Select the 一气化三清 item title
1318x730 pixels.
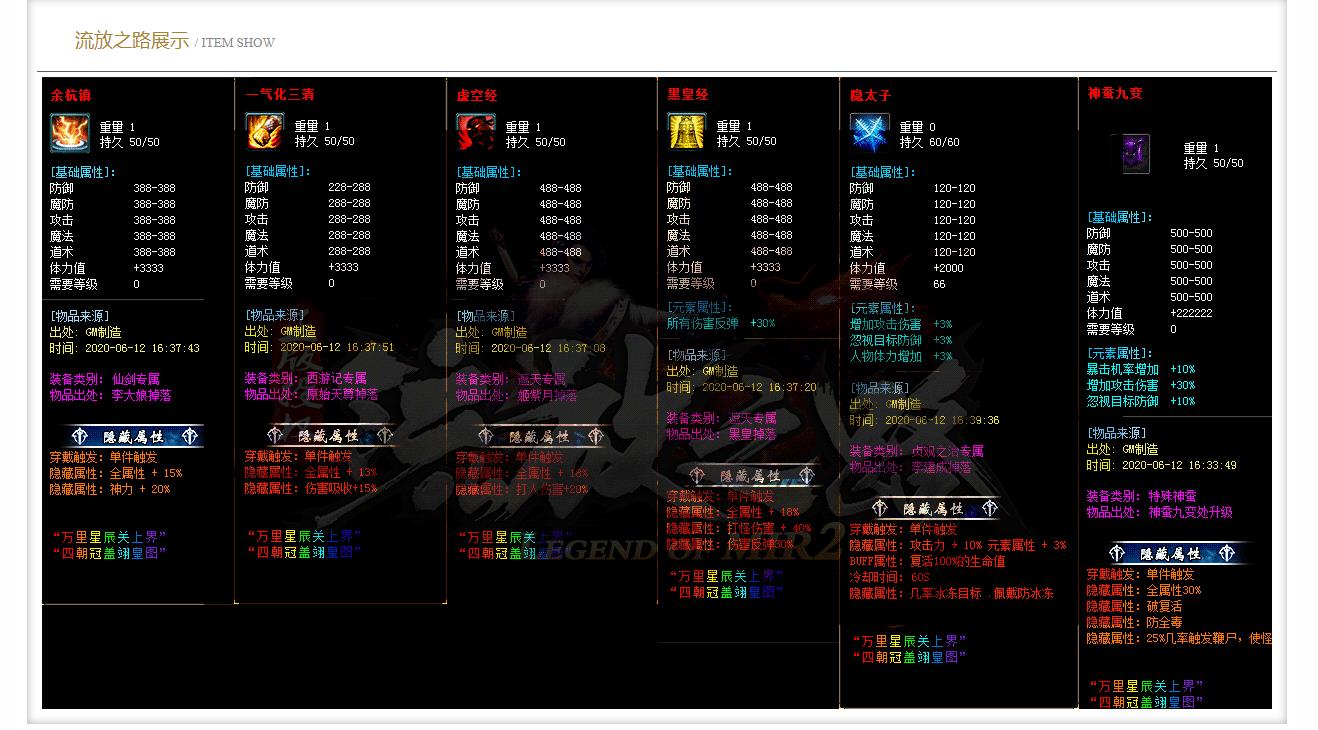[279, 95]
